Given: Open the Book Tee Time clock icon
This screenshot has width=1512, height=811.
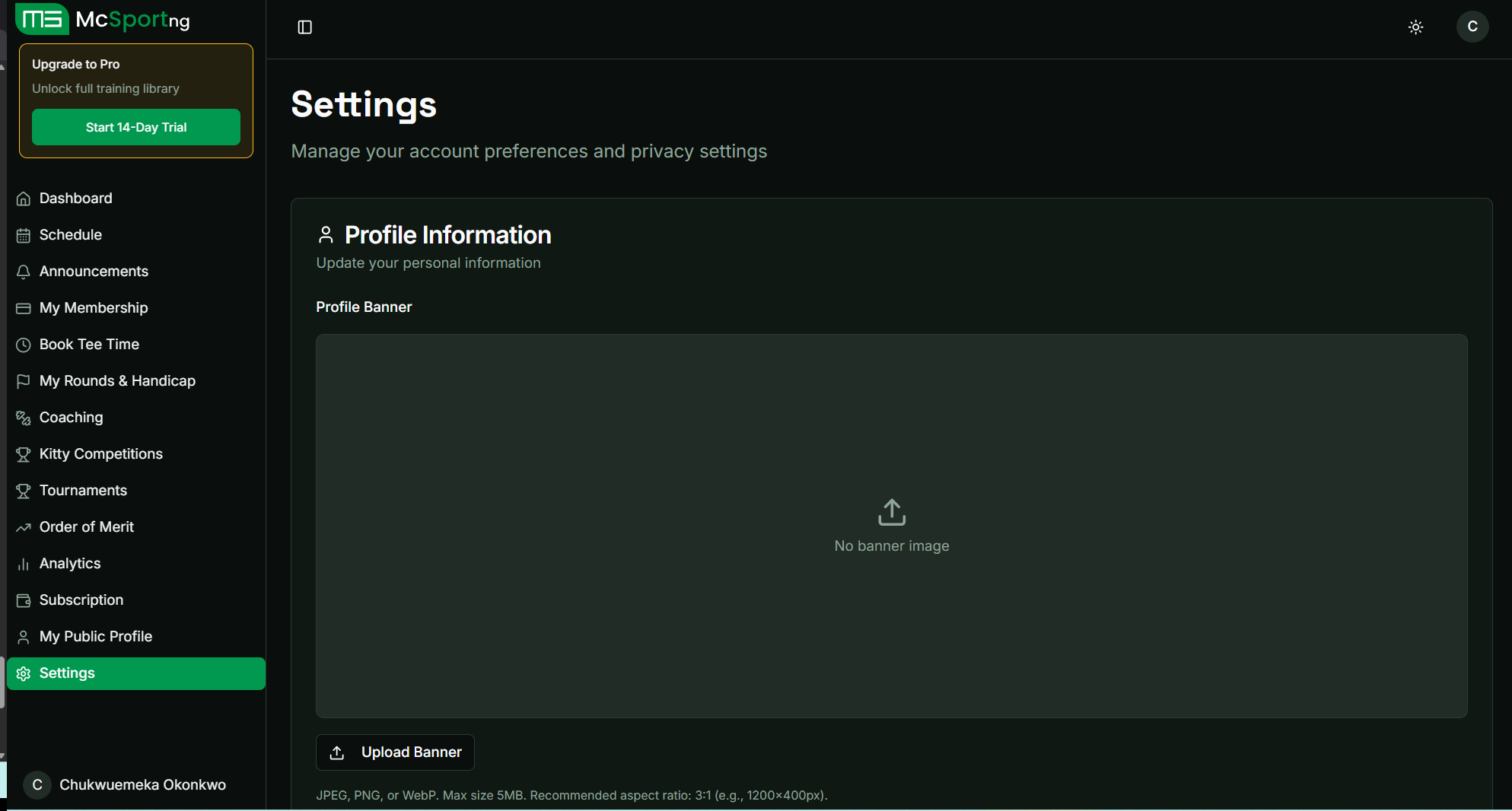Looking at the screenshot, I should pyautogui.click(x=24, y=344).
